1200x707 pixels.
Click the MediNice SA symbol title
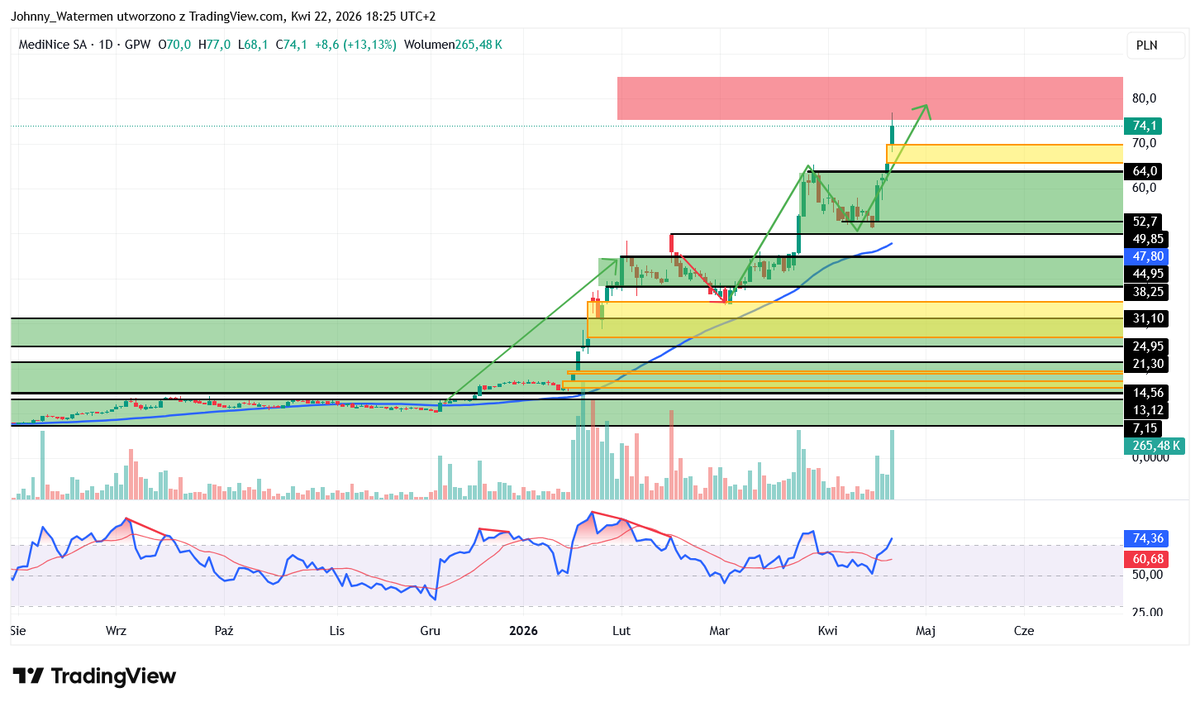click(x=52, y=45)
